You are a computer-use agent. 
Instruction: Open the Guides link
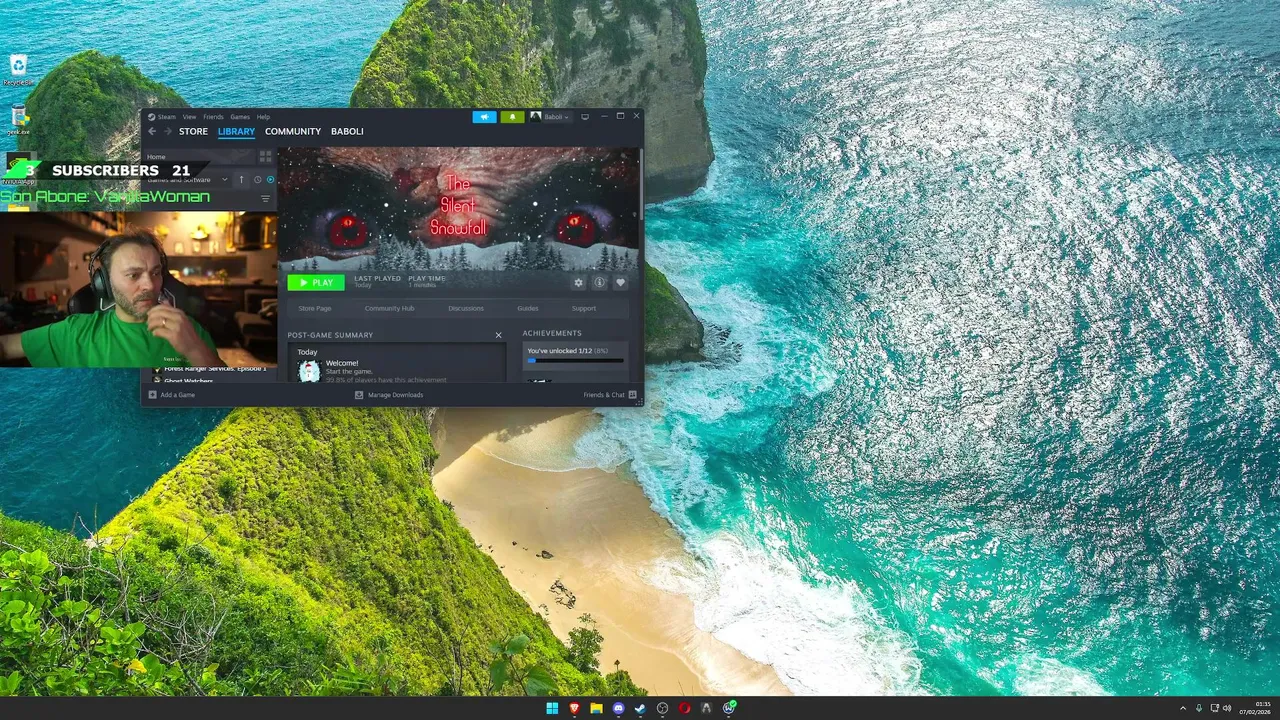point(528,308)
